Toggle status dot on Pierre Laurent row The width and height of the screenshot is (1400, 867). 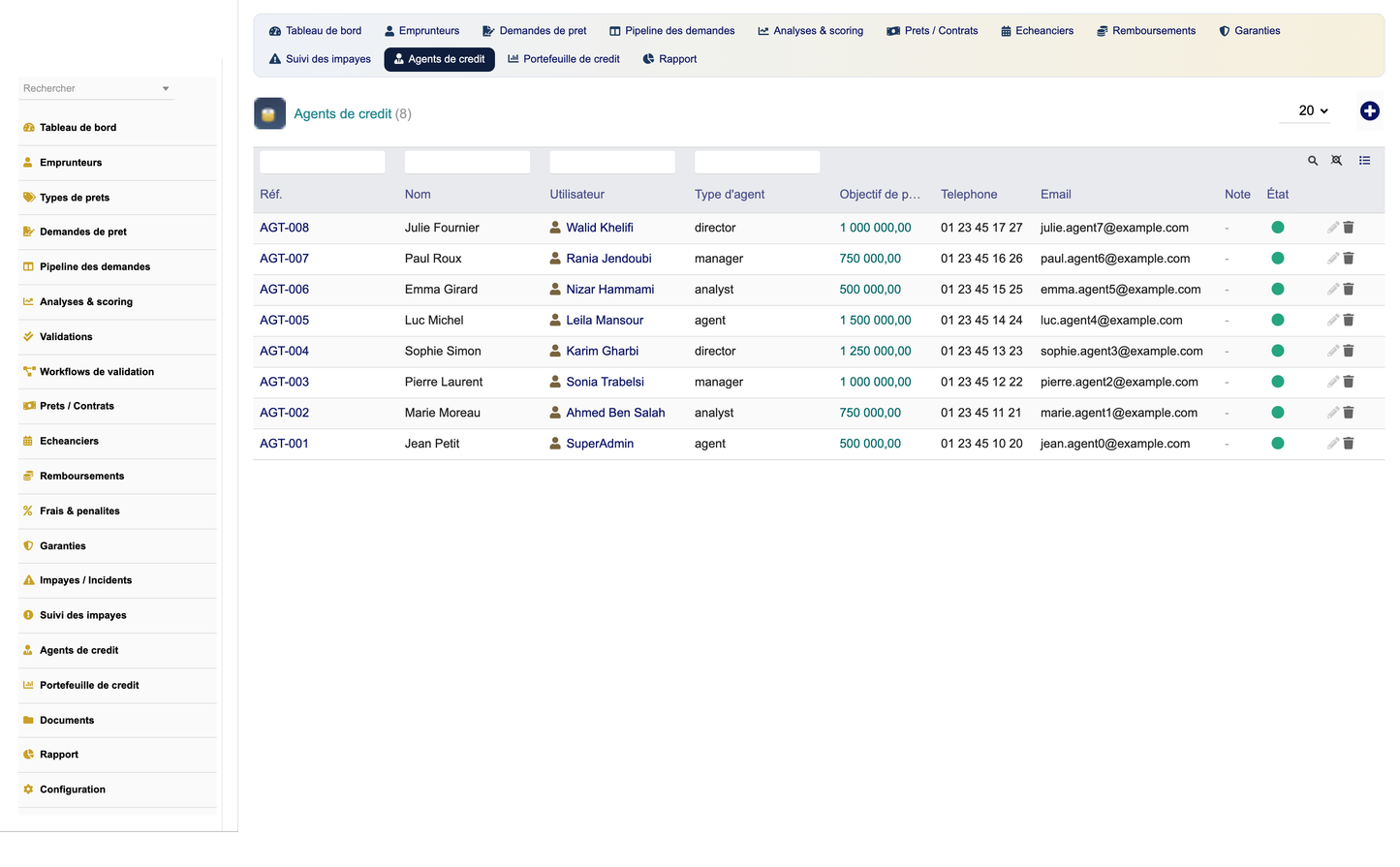(x=1278, y=382)
